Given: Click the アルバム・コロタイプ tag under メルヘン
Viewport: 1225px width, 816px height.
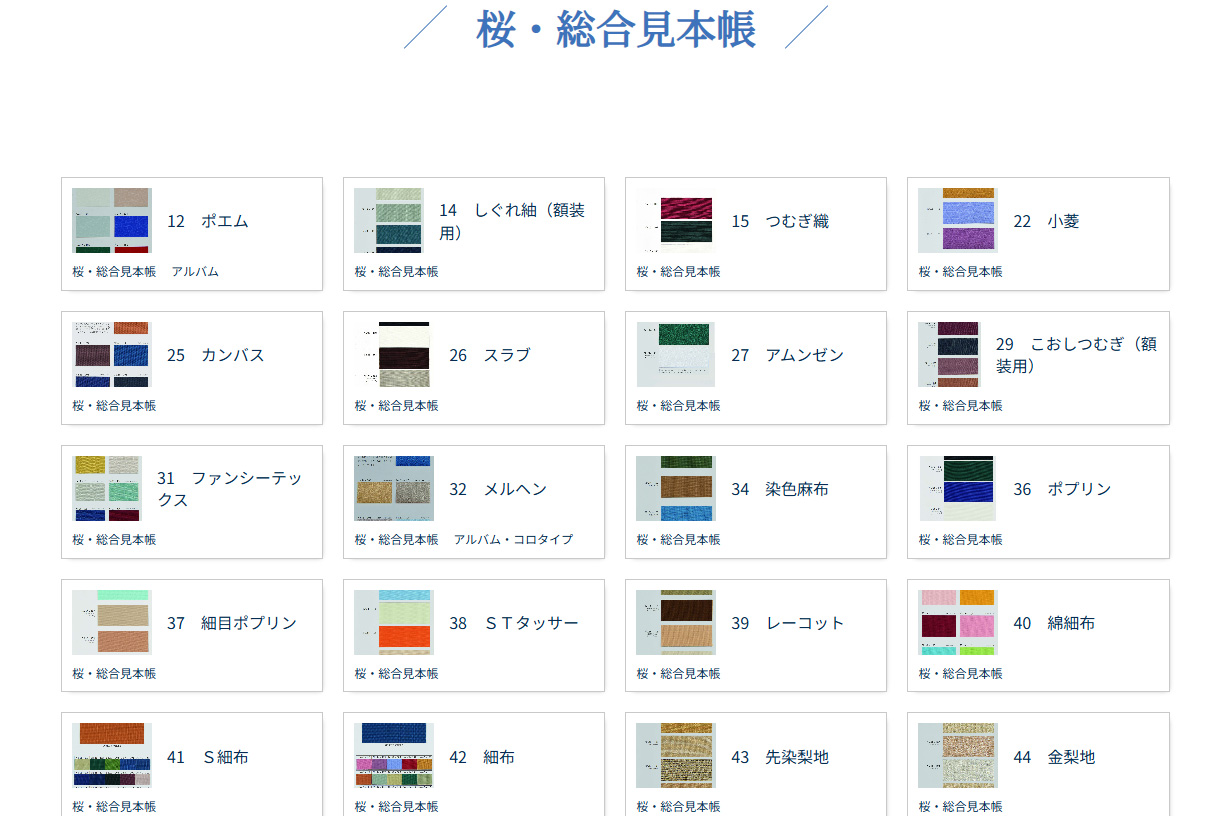Looking at the screenshot, I should pos(513,539).
